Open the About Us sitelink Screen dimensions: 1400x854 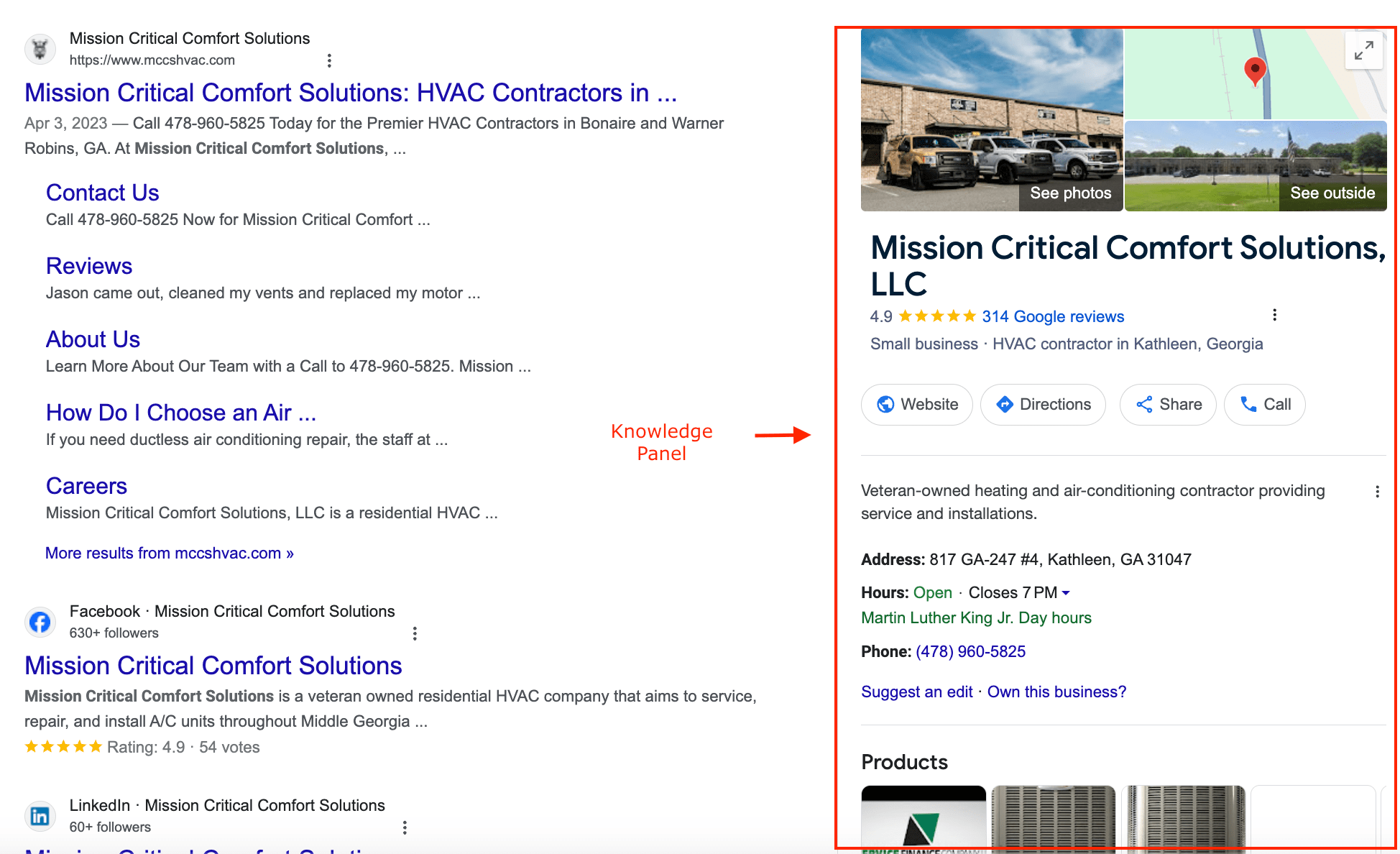coord(93,339)
